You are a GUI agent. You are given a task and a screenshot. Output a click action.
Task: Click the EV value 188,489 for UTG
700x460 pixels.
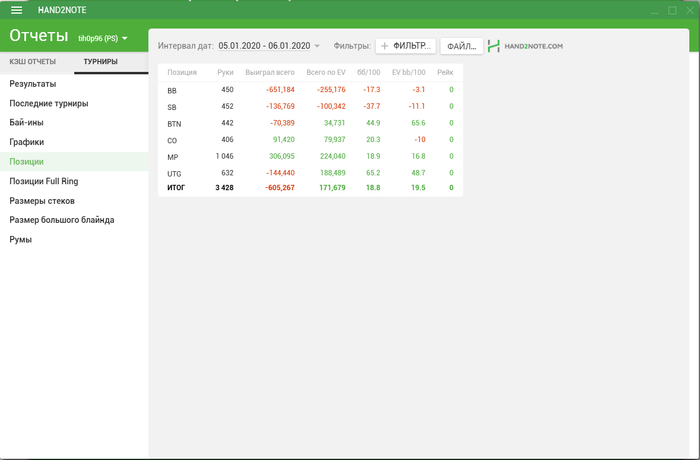pyautogui.click(x=333, y=173)
